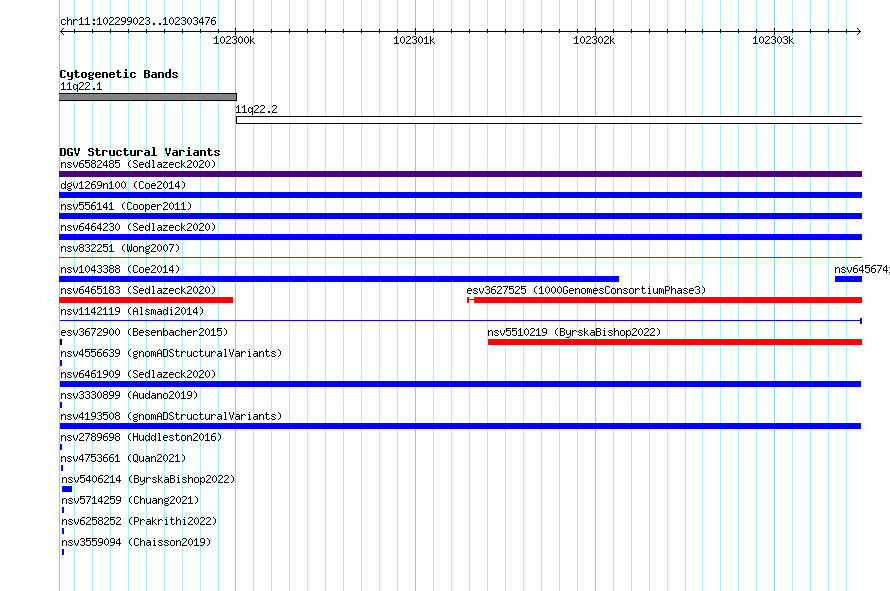
Task: Click the Cytogenetic Bands track title
Action: (x=119, y=74)
